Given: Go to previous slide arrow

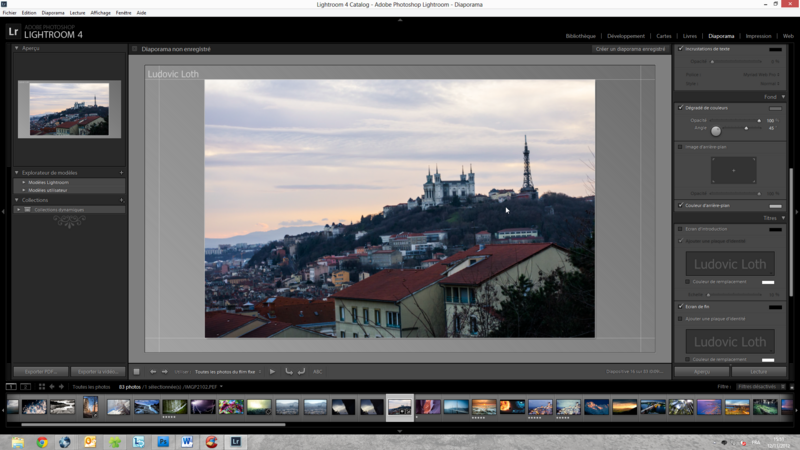Looking at the screenshot, I should [x=153, y=371].
